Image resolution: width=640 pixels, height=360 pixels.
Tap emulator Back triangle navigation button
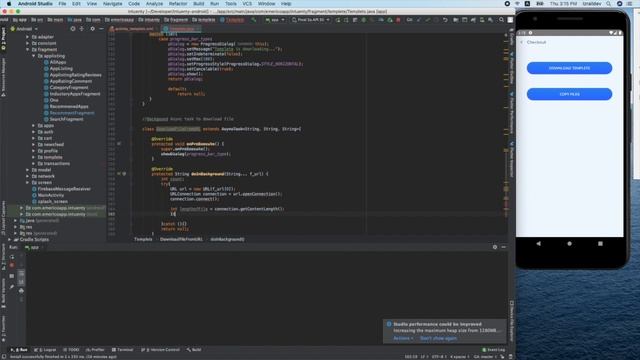click(538, 244)
